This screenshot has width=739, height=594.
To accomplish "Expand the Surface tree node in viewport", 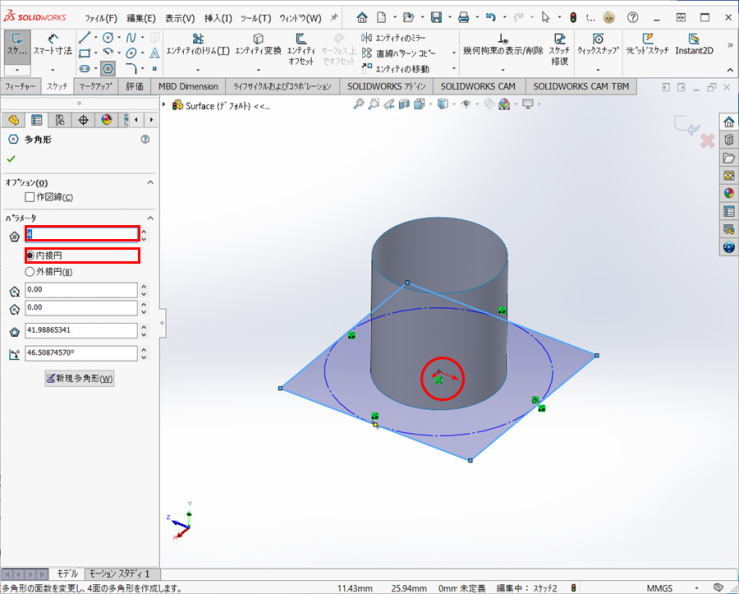I will pos(164,105).
